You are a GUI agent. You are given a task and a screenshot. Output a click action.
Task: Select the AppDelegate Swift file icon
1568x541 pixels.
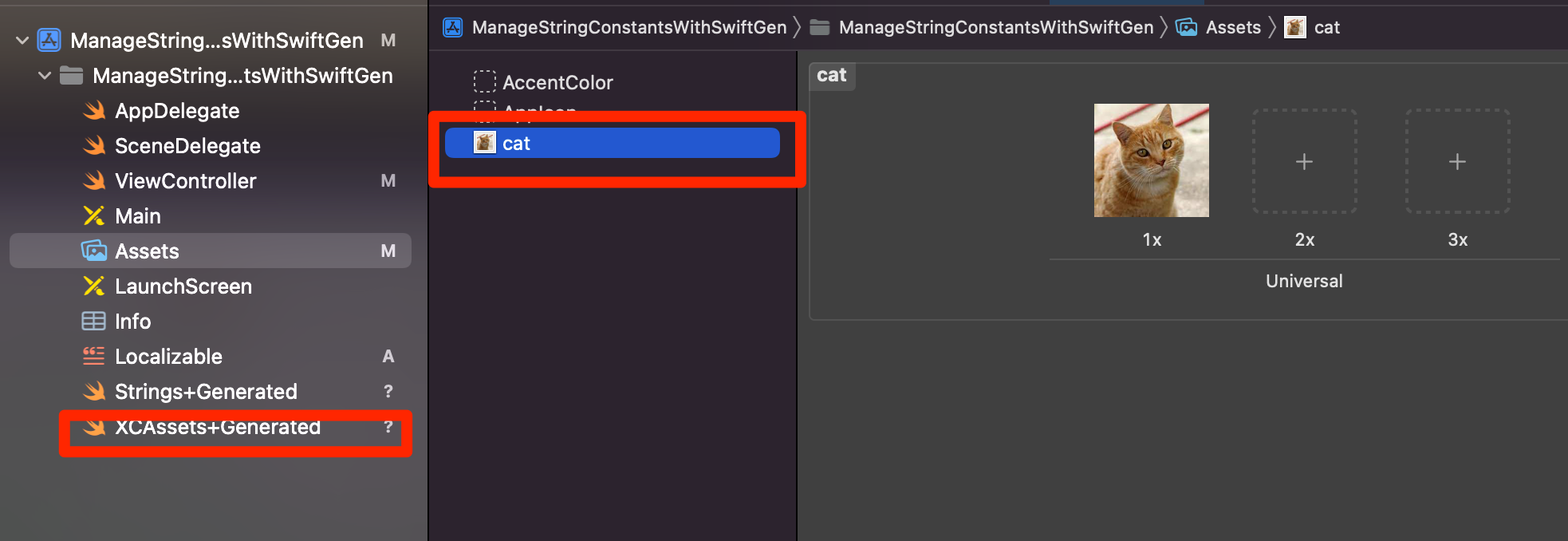click(x=94, y=110)
